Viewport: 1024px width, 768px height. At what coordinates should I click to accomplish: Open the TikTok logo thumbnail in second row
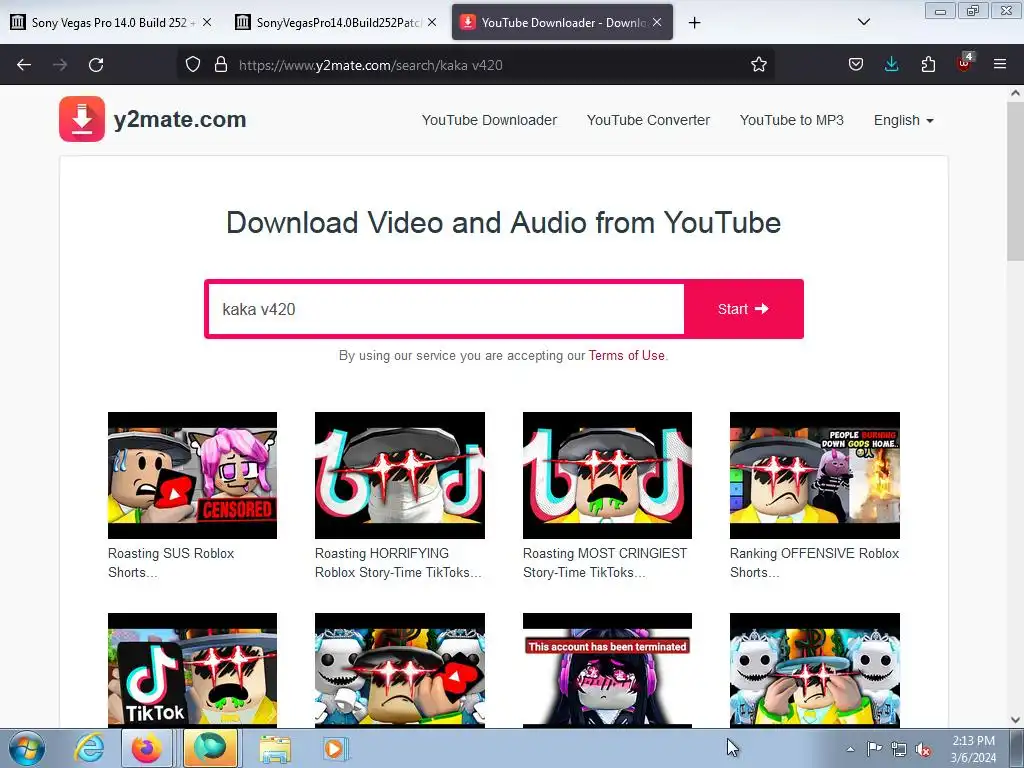[192, 669]
